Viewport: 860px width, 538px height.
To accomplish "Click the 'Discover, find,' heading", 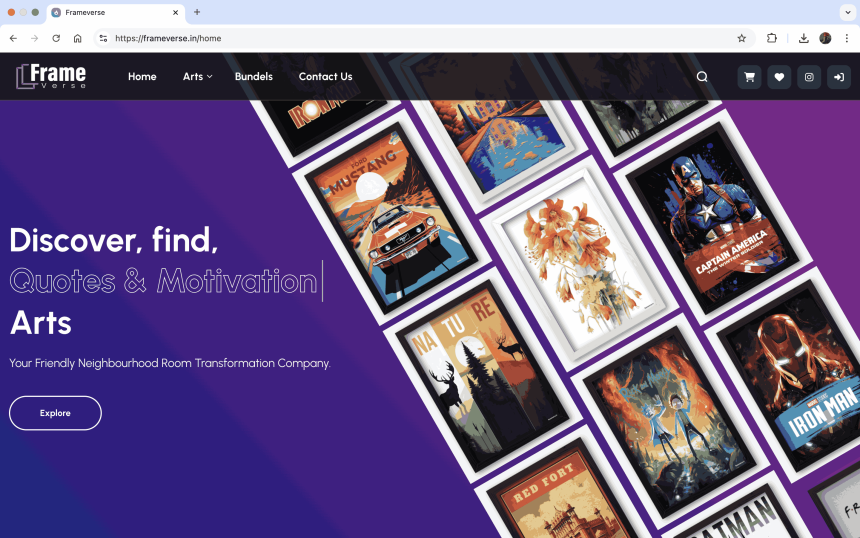I will pos(114,240).
